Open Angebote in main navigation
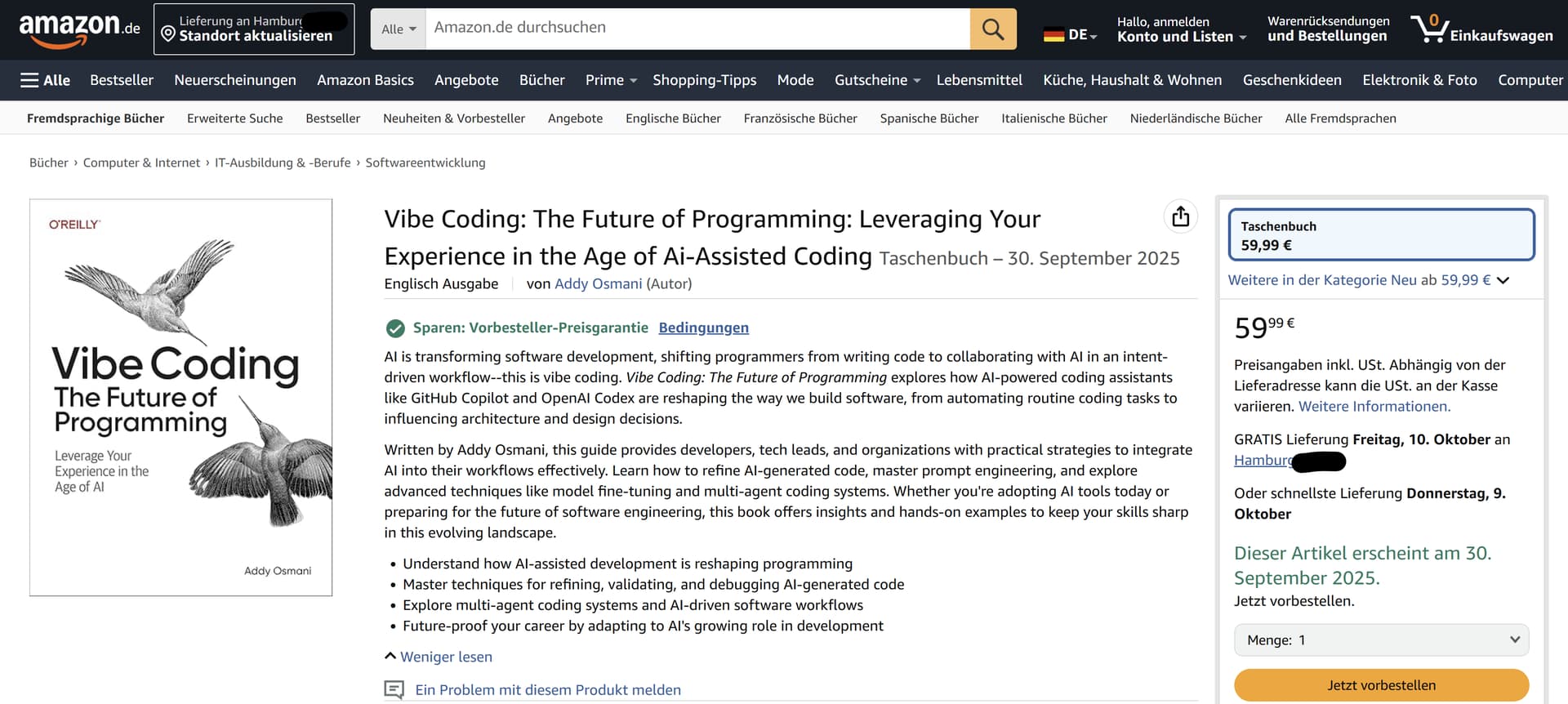 pyautogui.click(x=466, y=80)
